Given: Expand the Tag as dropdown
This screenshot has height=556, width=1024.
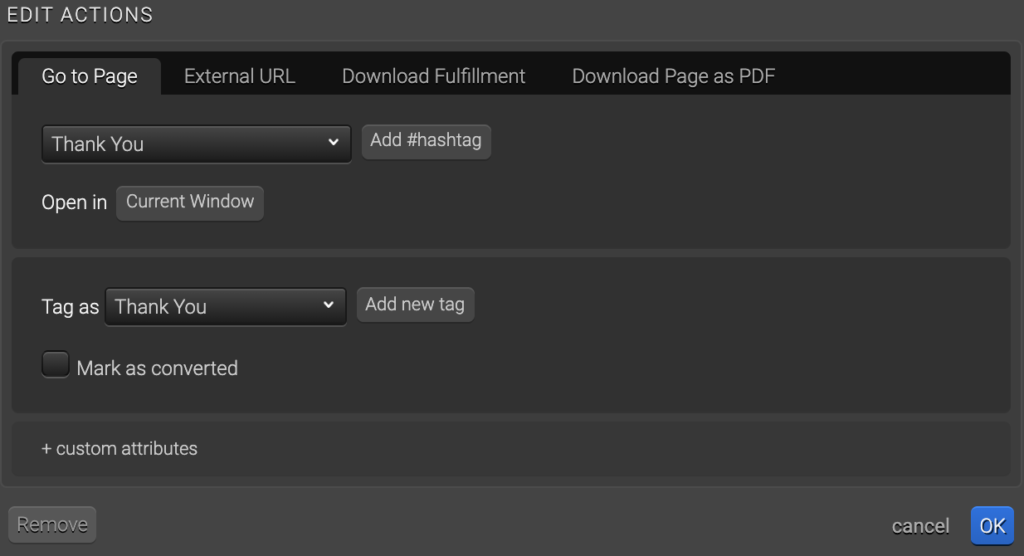Looking at the screenshot, I should point(215,307).
